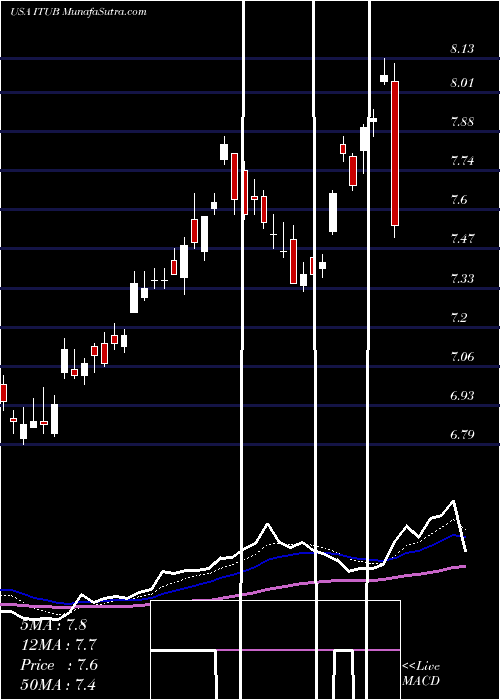Click the USA ITUB chart title text
Screen dimensions: 500x700
[x=79, y=12]
